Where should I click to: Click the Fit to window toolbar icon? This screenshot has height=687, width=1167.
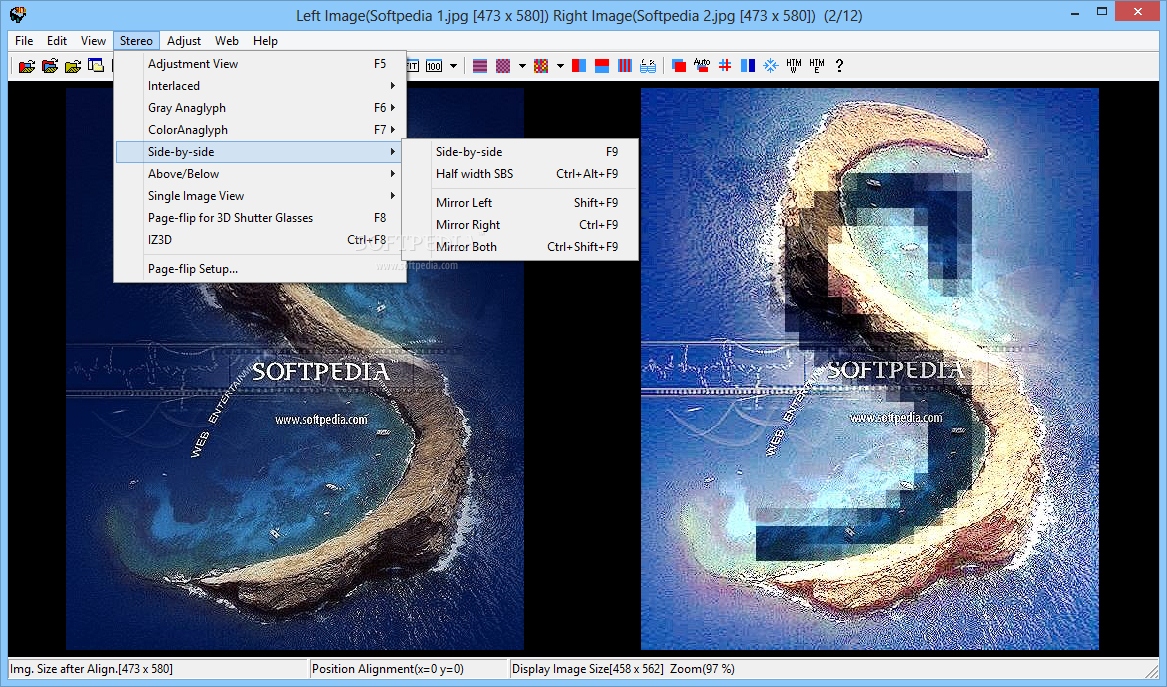tap(413, 65)
